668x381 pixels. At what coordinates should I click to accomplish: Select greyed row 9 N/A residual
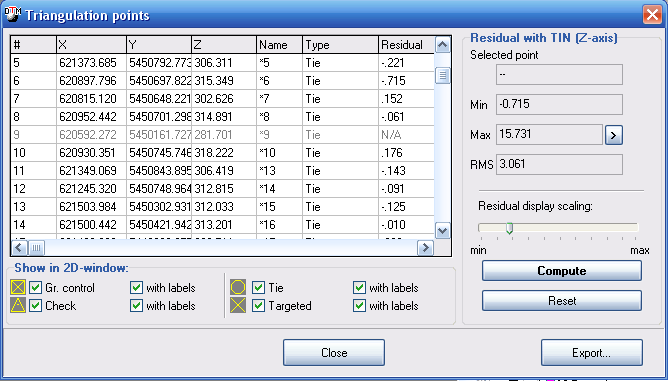click(x=407, y=135)
